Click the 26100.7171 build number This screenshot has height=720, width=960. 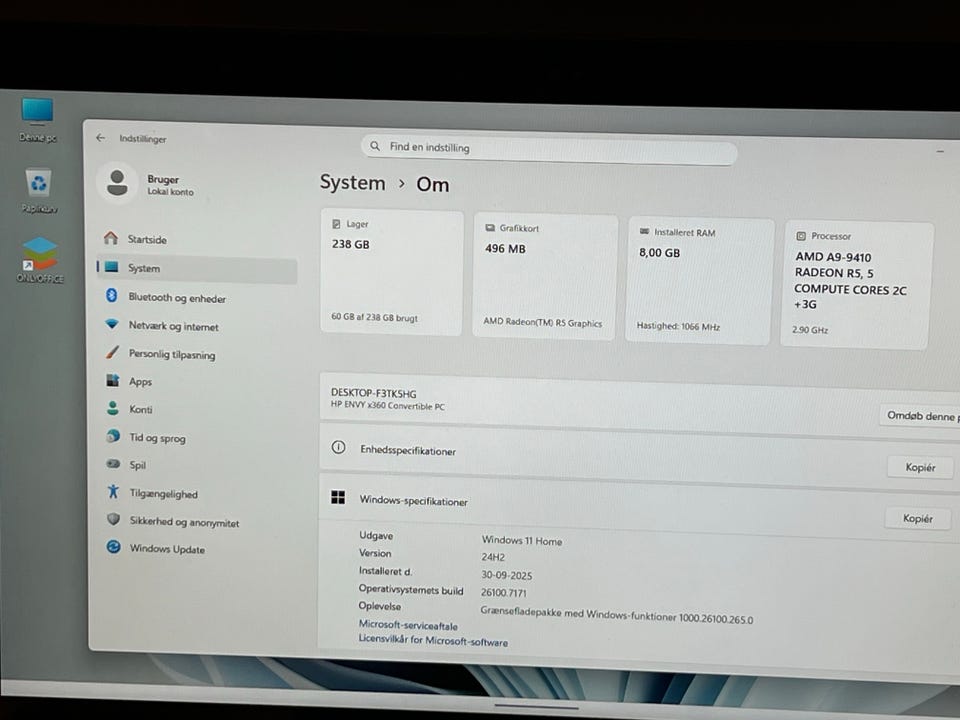coord(503,592)
